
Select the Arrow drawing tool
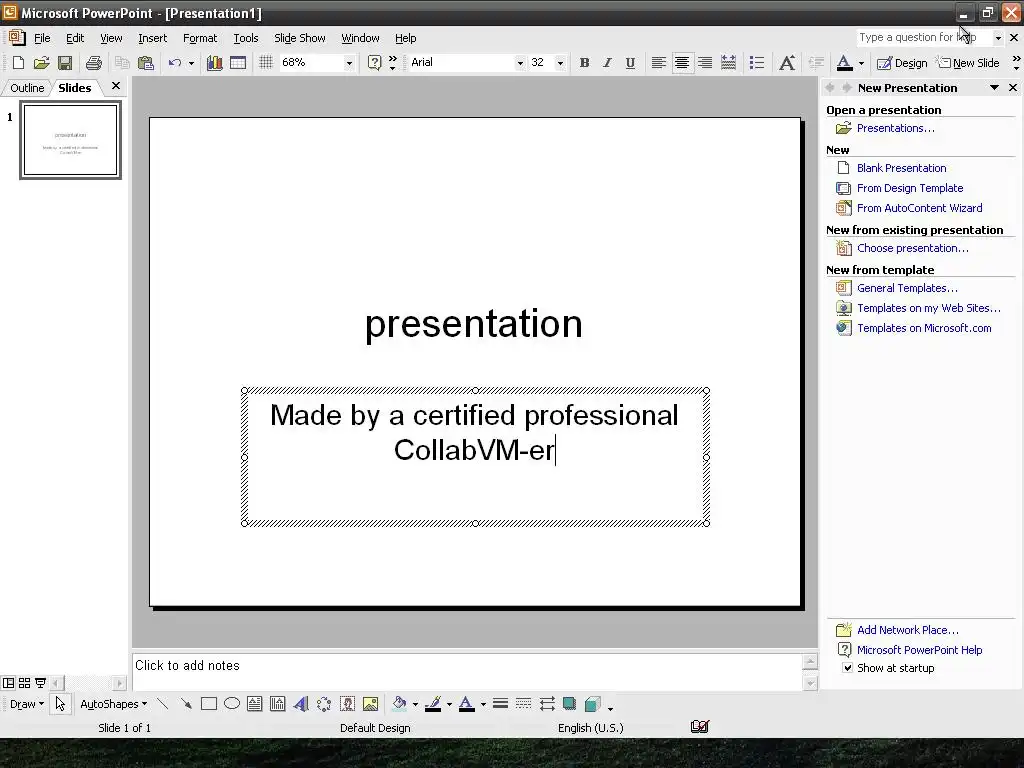coord(186,703)
